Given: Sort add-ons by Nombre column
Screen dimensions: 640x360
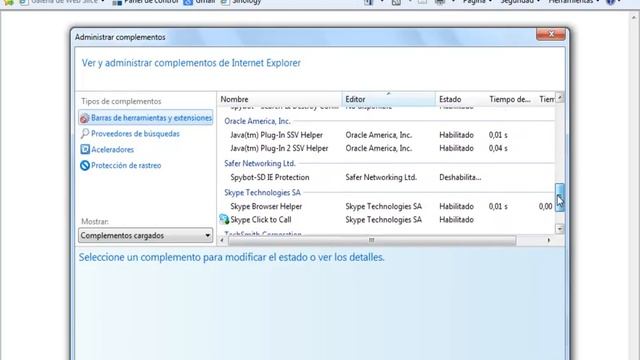Looking at the screenshot, I should click(279, 99).
